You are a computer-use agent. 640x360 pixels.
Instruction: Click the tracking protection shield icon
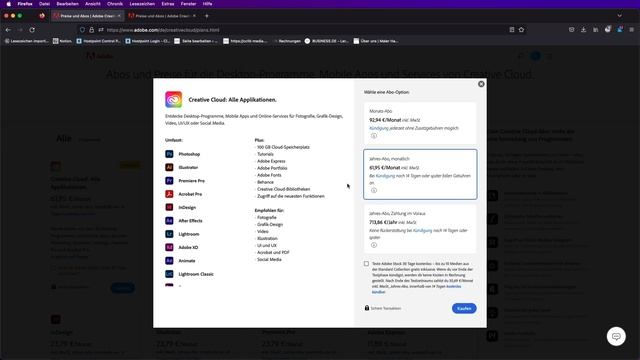click(x=82, y=30)
